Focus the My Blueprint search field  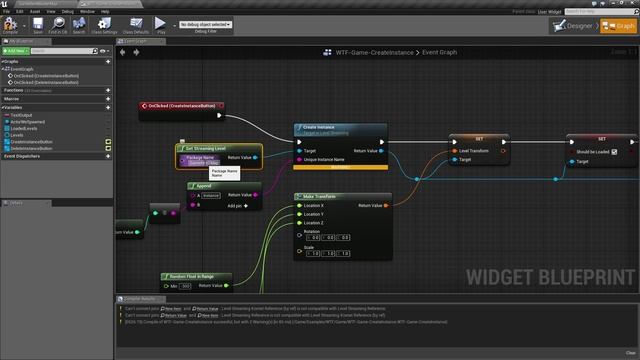click(61, 51)
